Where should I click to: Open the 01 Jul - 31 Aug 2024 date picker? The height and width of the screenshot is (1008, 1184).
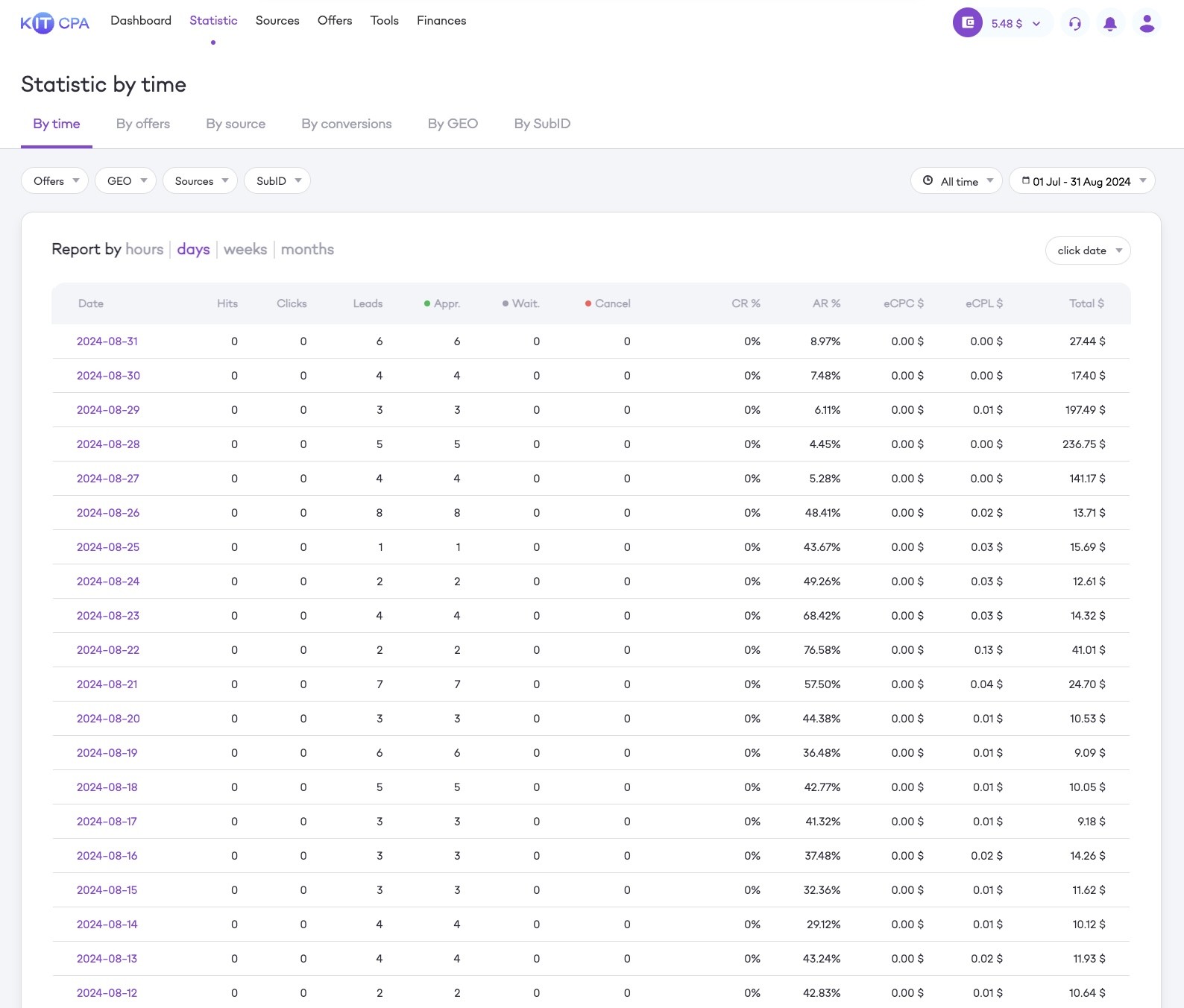pyautogui.click(x=1082, y=180)
